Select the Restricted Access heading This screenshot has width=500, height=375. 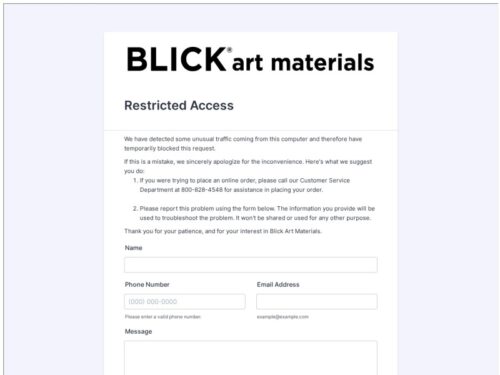pyautogui.click(x=179, y=105)
